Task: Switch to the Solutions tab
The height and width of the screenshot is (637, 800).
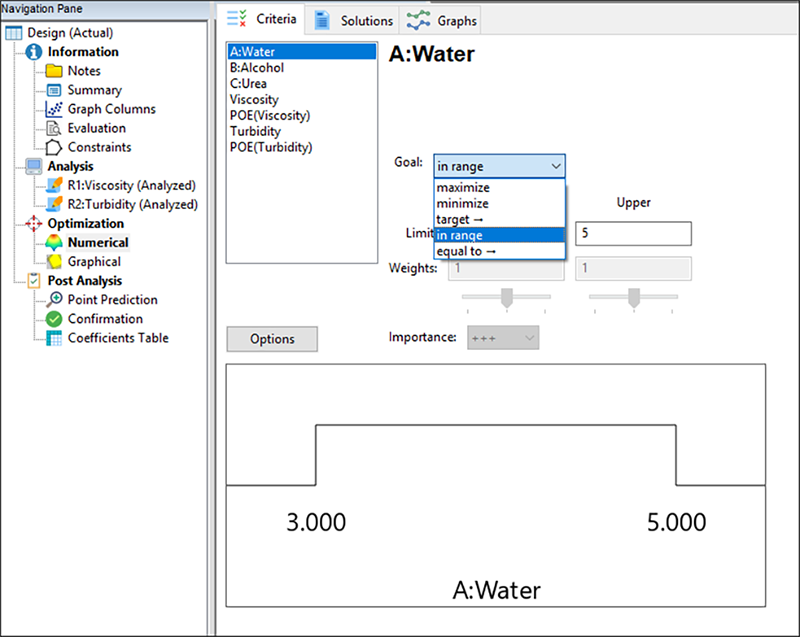Action: (354, 20)
